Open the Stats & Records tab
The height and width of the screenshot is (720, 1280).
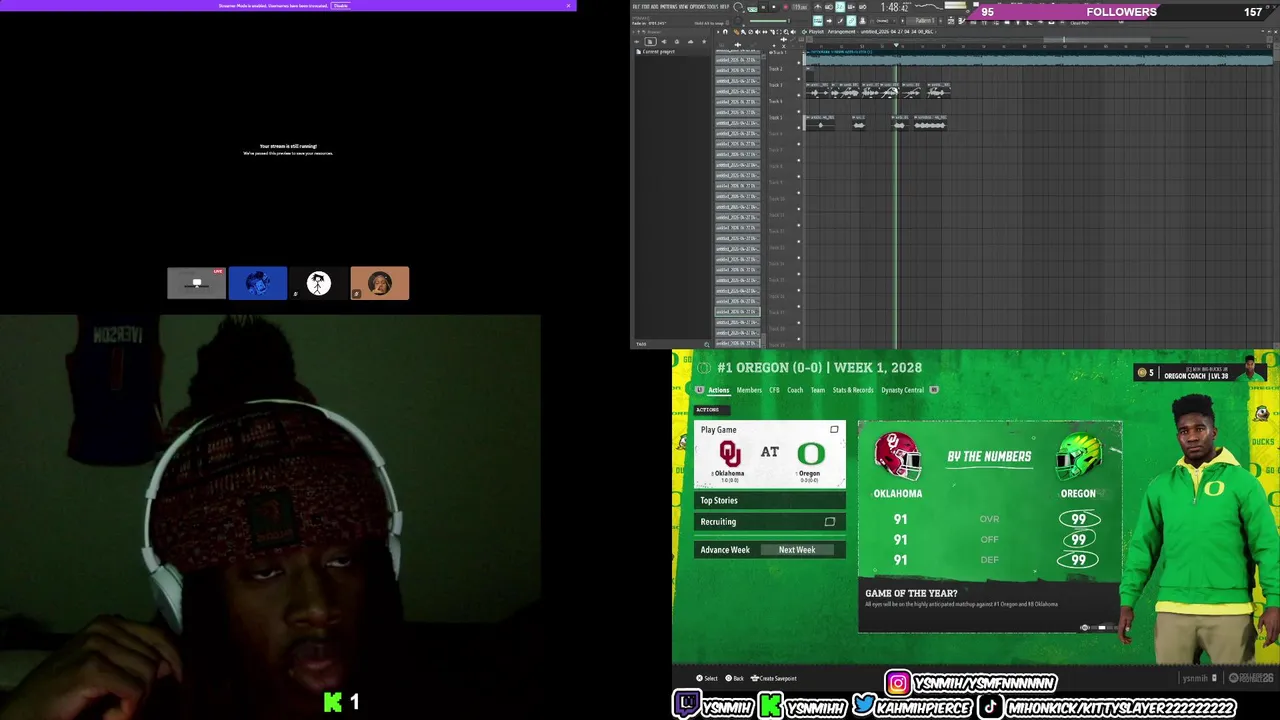853,390
